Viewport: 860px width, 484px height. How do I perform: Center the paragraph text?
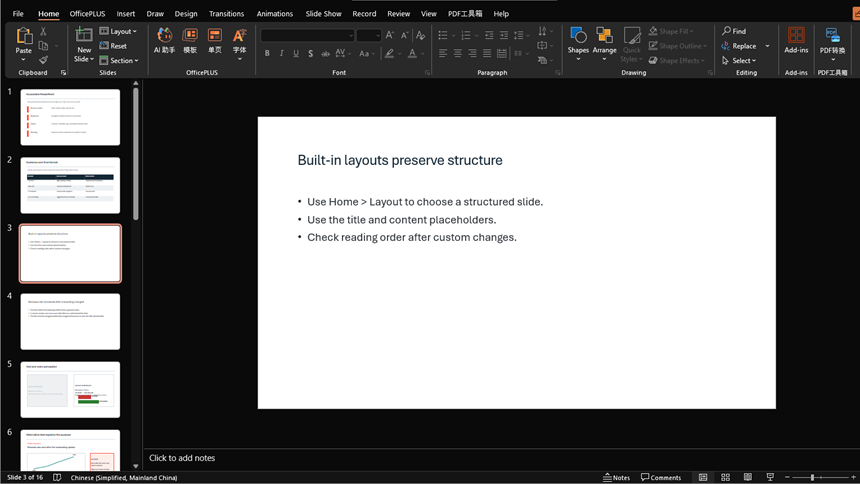point(457,53)
